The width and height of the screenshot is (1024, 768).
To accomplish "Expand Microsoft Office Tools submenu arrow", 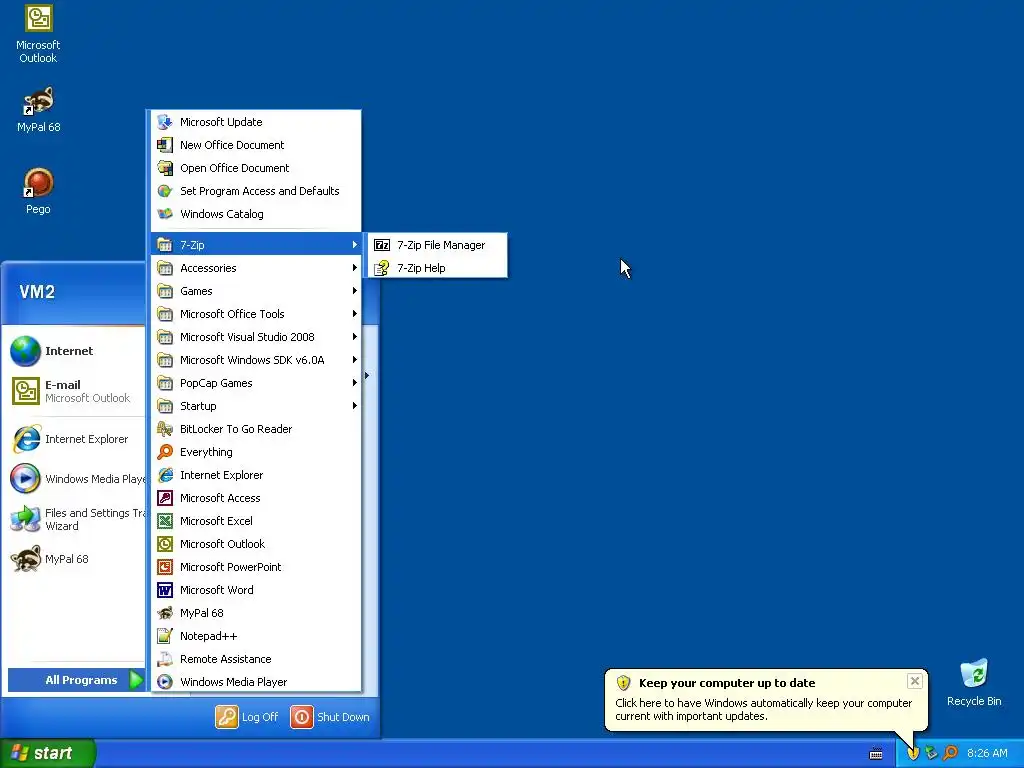I will click(x=355, y=314).
